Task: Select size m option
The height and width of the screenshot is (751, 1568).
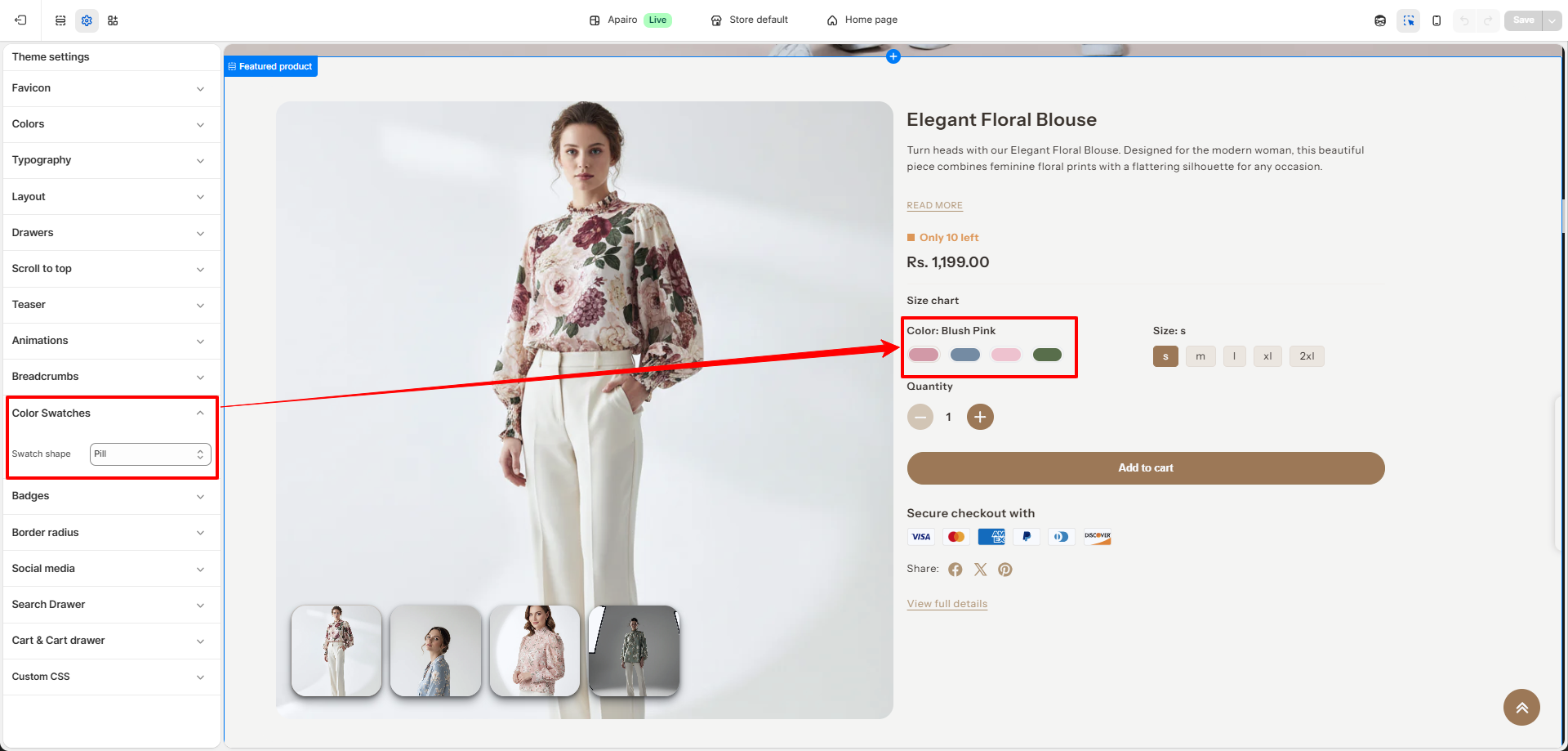Action: 1200,356
